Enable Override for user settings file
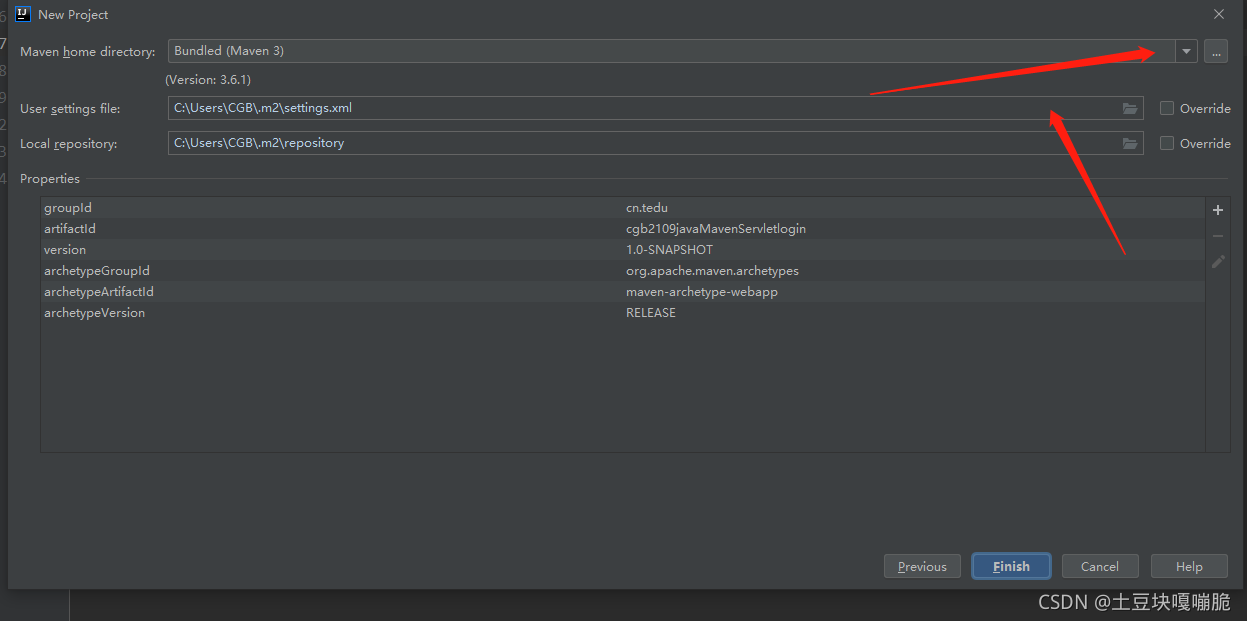 point(1166,108)
